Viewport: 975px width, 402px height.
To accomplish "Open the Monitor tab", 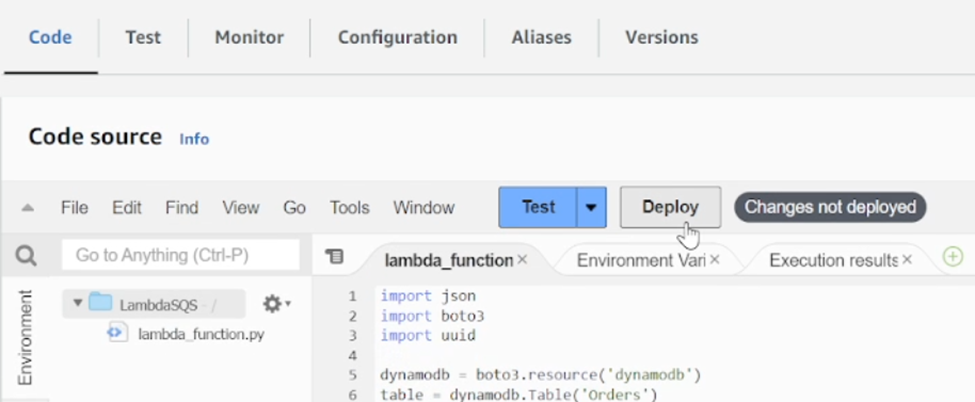I will 249,37.
